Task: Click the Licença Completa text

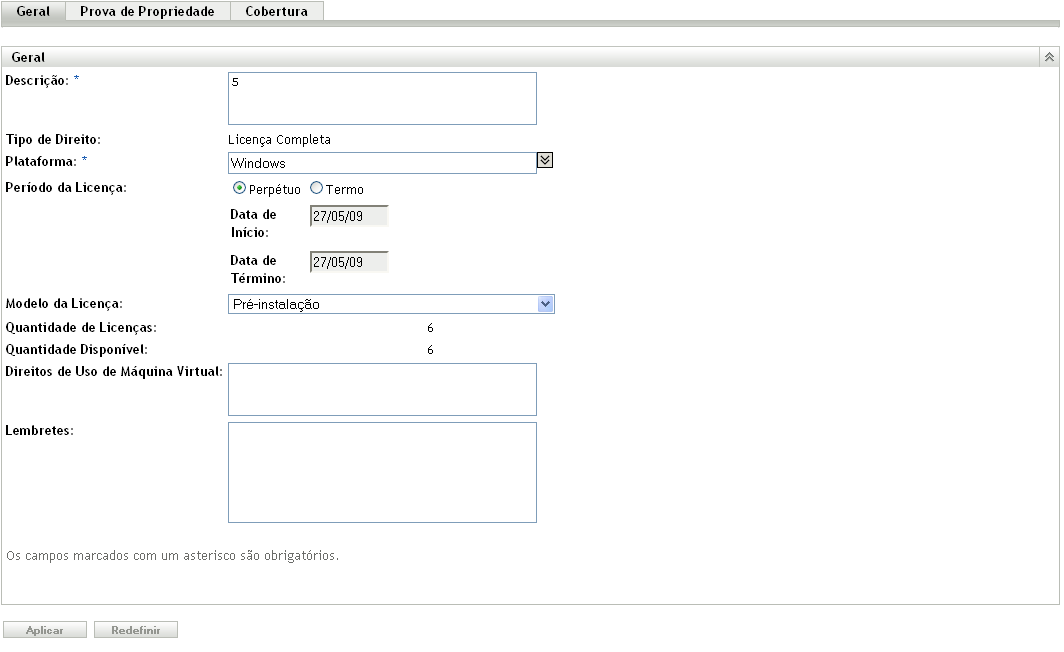Action: pyautogui.click(x=280, y=140)
